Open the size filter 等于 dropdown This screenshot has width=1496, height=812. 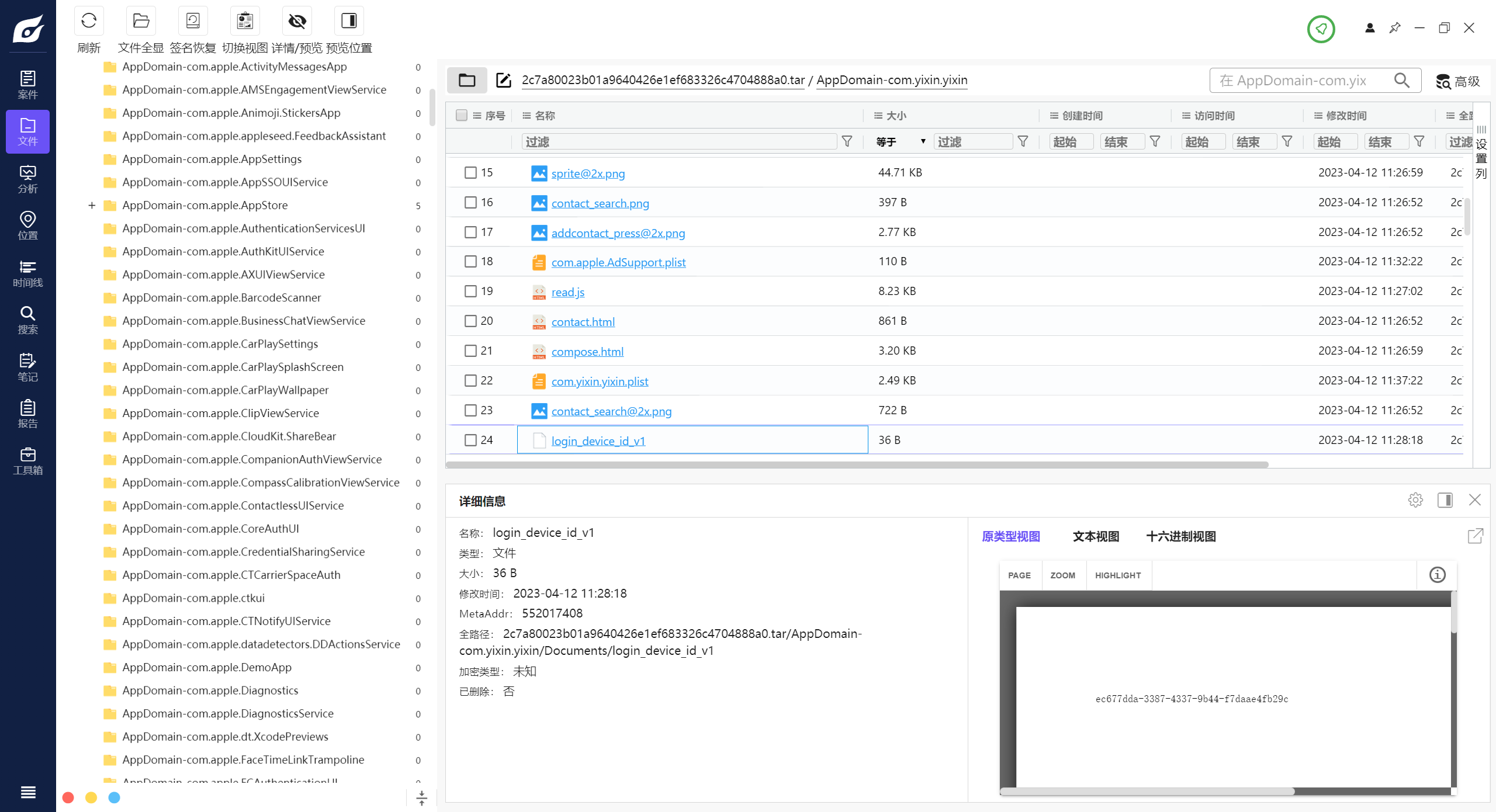[901, 142]
